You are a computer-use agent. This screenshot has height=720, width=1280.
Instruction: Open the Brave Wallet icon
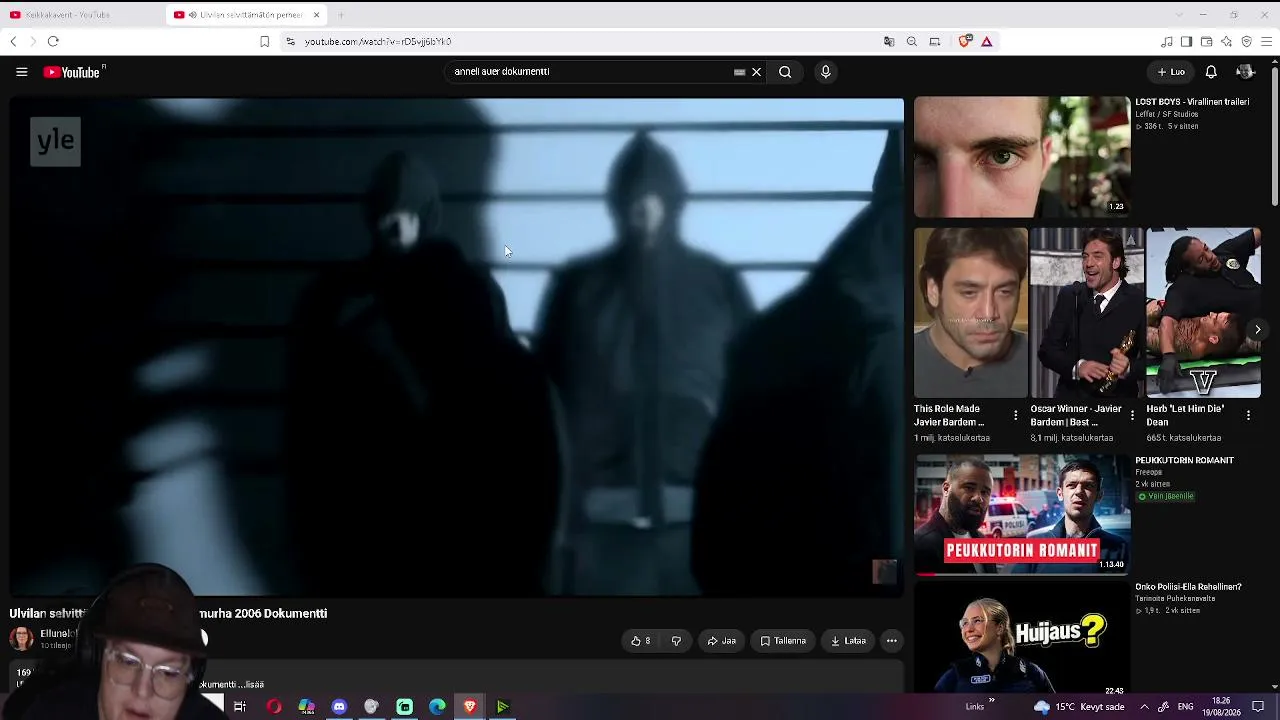click(1206, 41)
